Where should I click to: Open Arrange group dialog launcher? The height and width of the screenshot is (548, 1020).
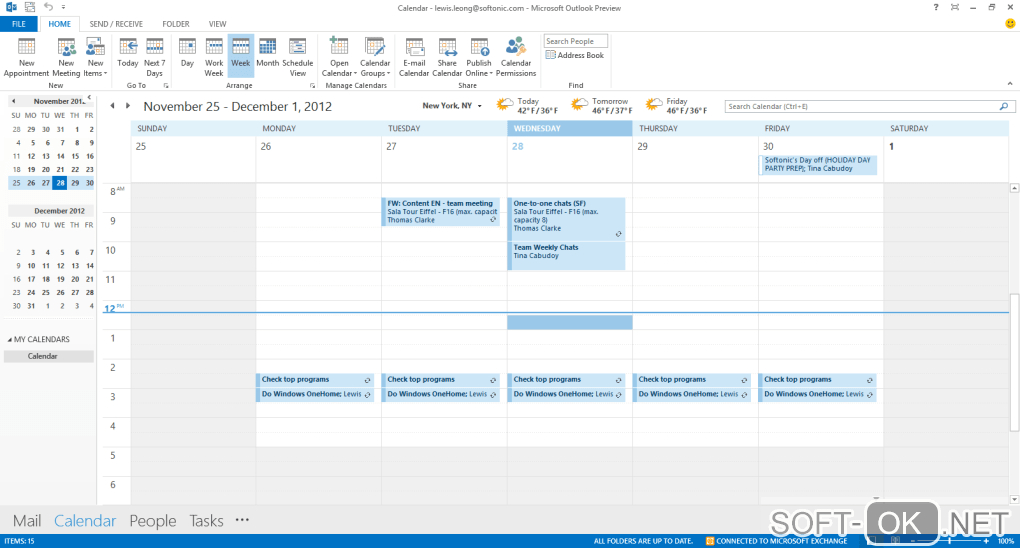click(312, 85)
